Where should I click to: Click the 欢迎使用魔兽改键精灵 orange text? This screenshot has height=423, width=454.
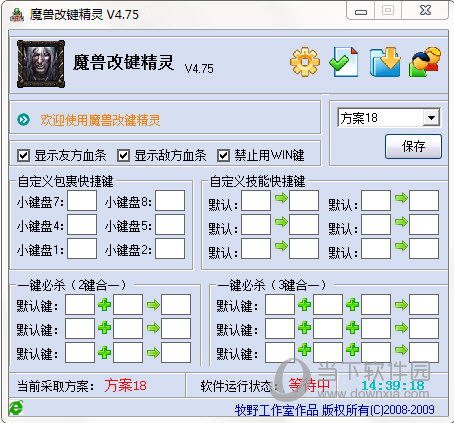pos(100,120)
